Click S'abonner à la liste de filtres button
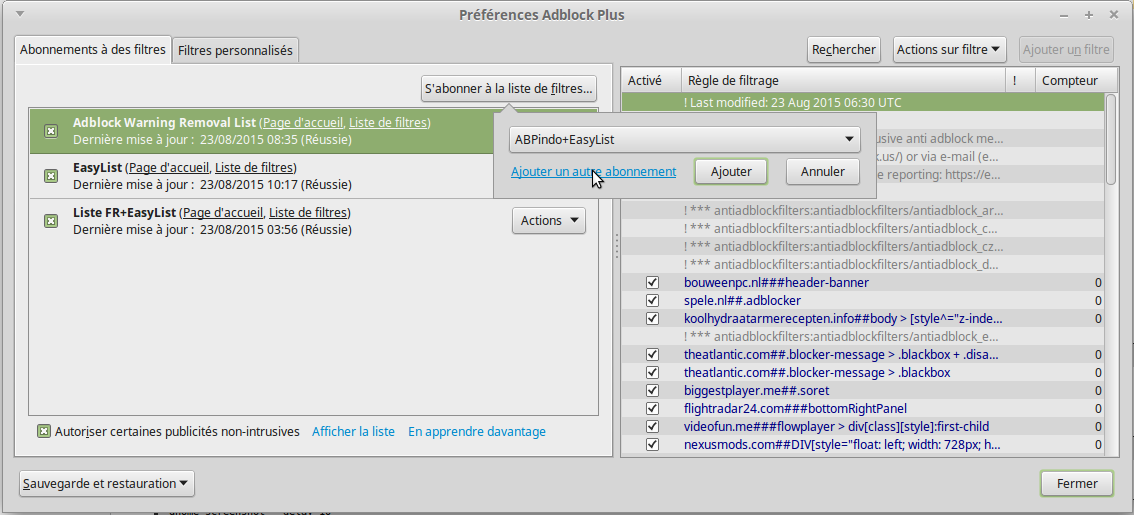 [509, 89]
